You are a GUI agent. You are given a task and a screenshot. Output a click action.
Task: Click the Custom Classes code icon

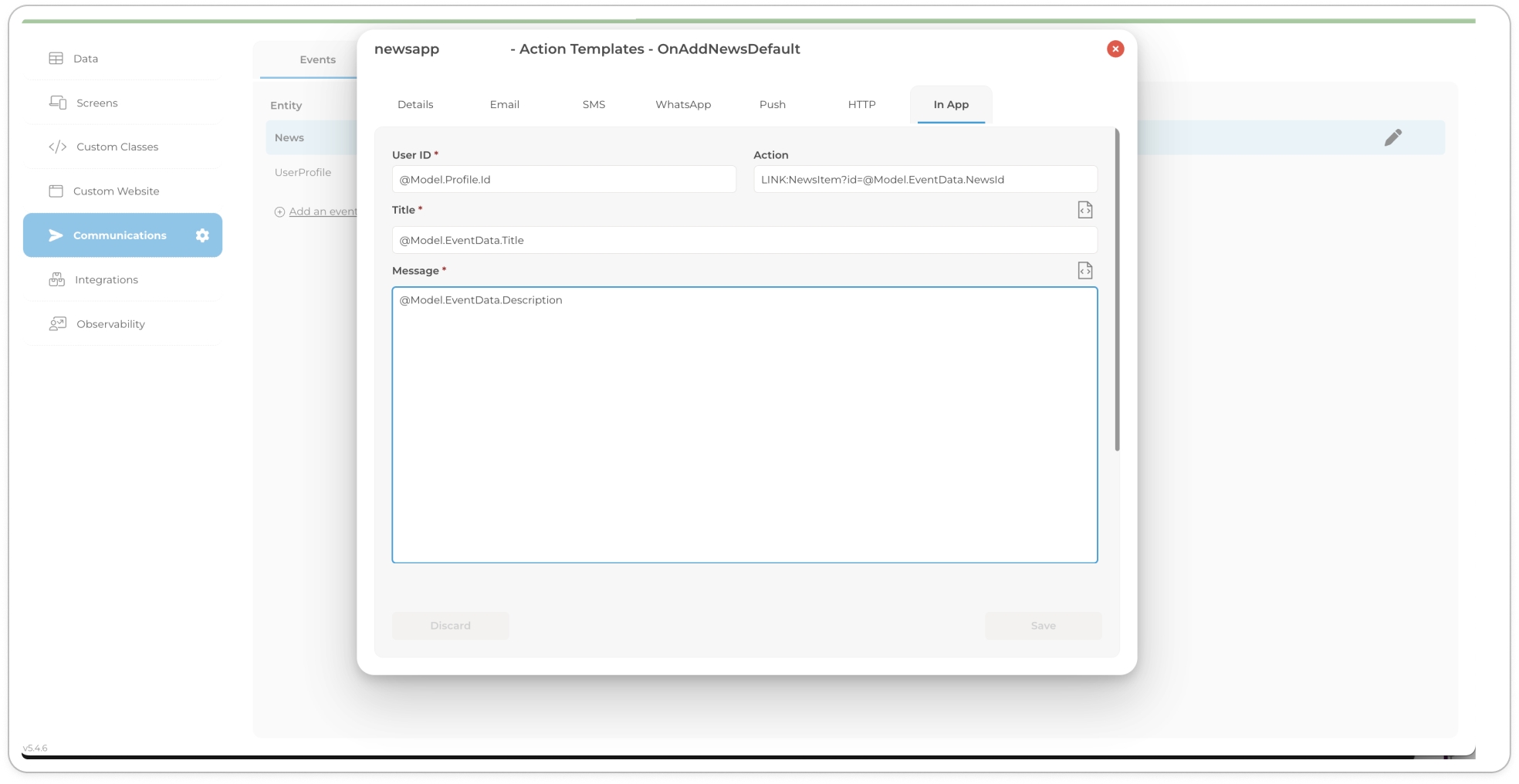(58, 147)
